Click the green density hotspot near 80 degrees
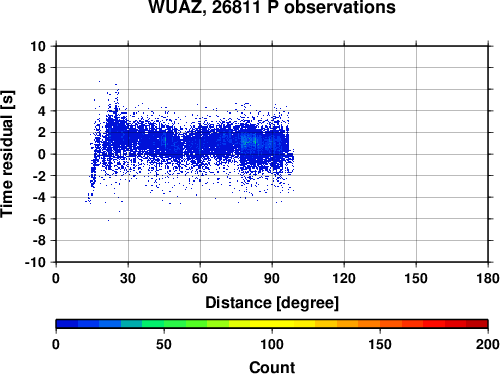500x374 pixels. click(x=246, y=141)
